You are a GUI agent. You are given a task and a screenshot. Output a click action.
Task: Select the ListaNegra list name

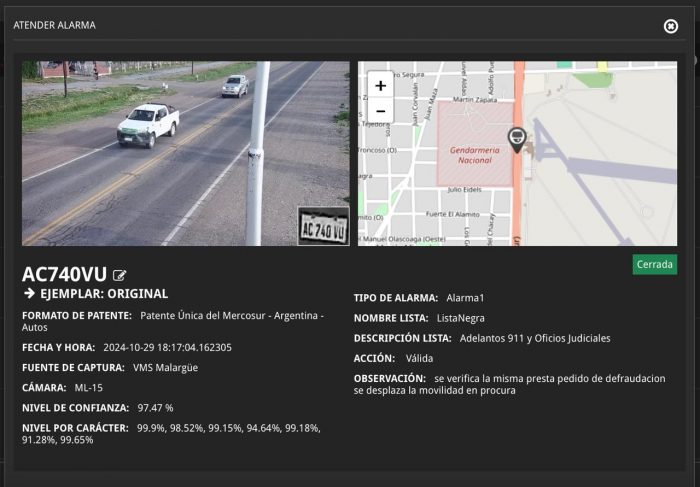[461, 318]
